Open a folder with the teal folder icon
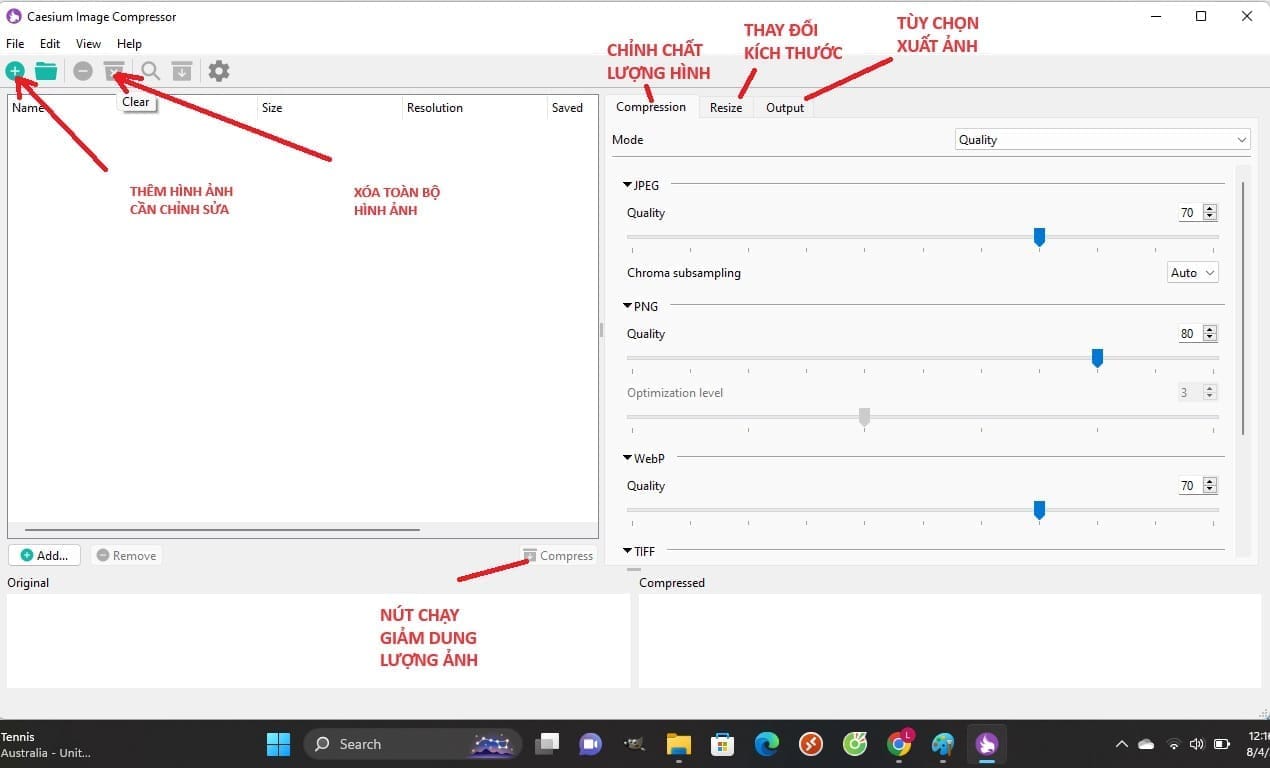The image size is (1270, 768). [x=46, y=71]
